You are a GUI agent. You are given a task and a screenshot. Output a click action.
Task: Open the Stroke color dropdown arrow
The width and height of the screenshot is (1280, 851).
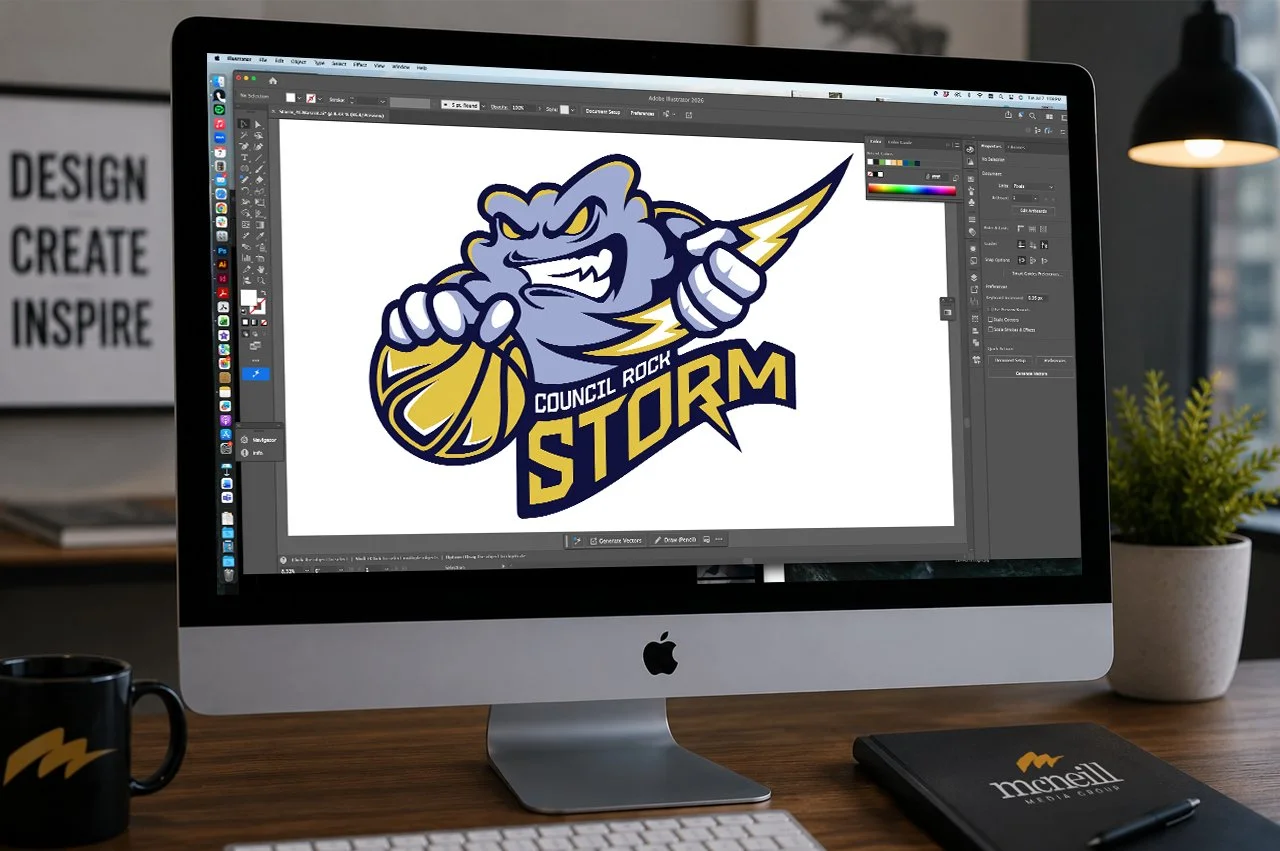(x=320, y=99)
